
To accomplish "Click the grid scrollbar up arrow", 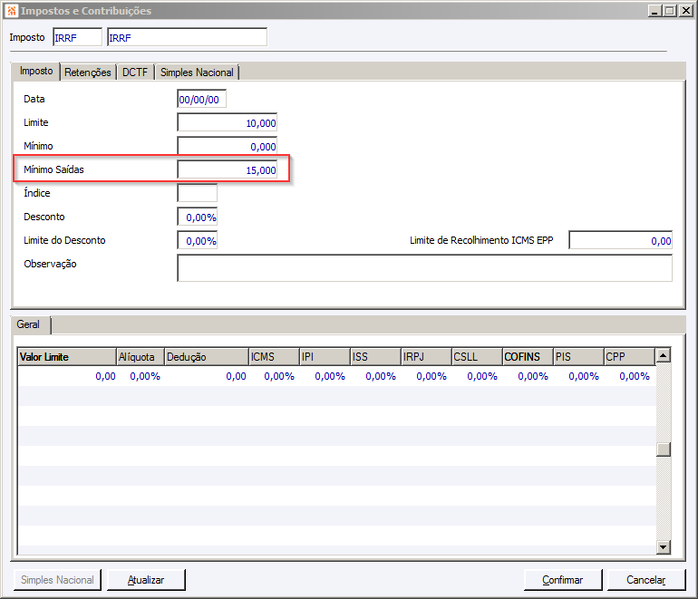I will (x=663, y=356).
